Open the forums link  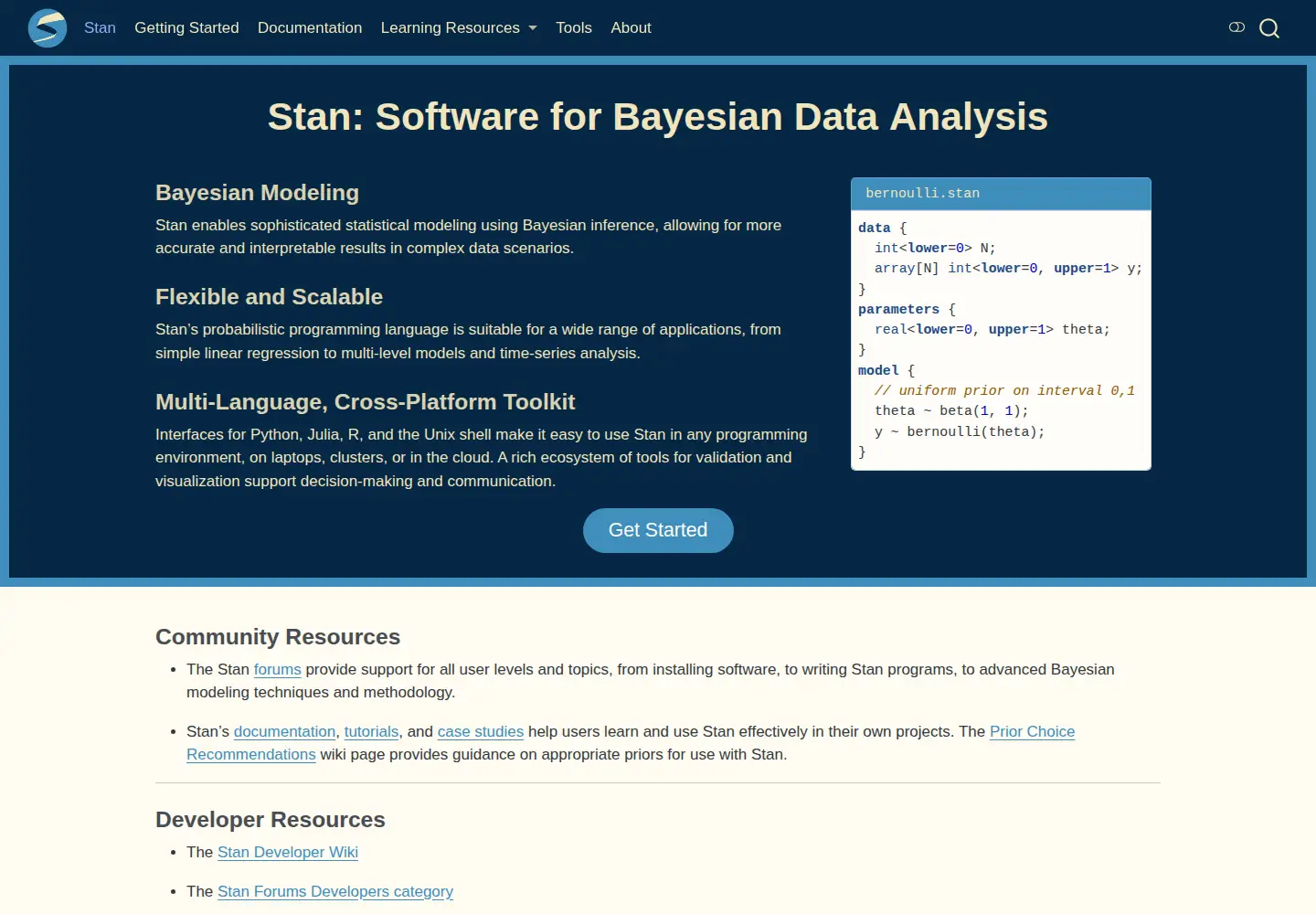[277, 669]
